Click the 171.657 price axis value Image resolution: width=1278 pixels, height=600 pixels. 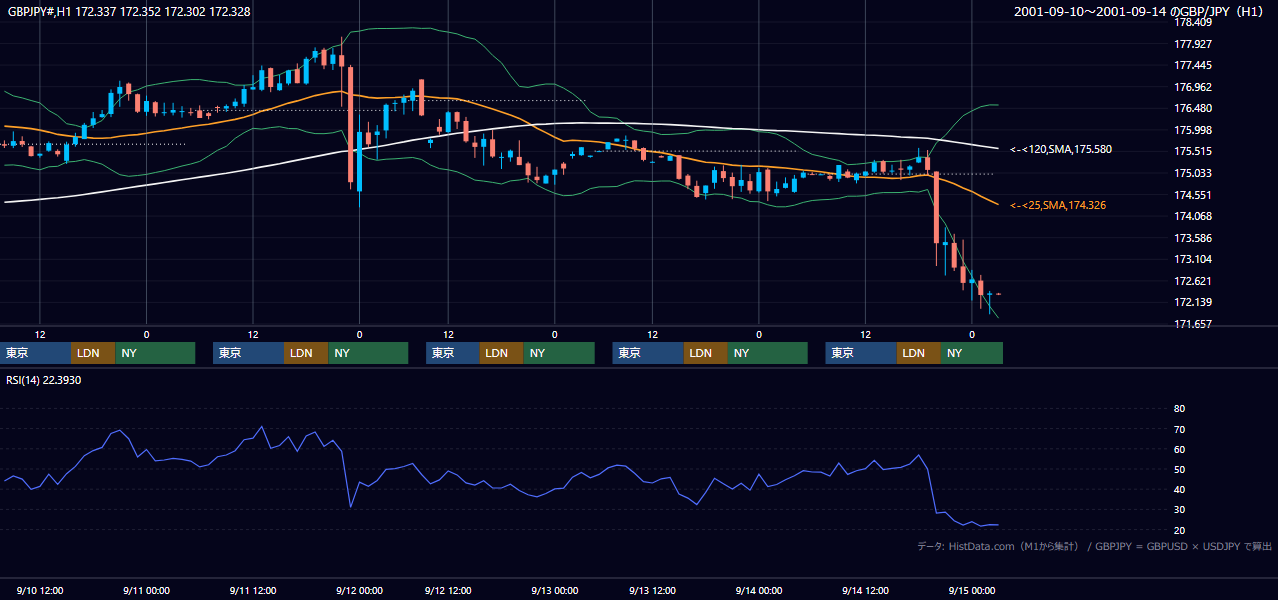point(1193,324)
